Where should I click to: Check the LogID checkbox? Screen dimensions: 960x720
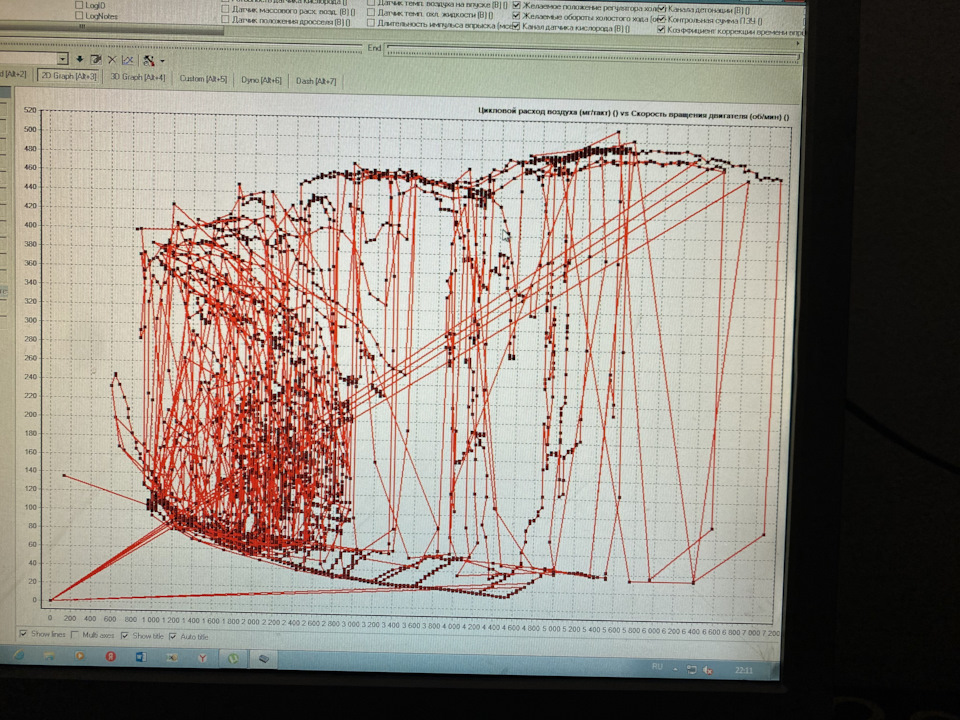(x=78, y=5)
